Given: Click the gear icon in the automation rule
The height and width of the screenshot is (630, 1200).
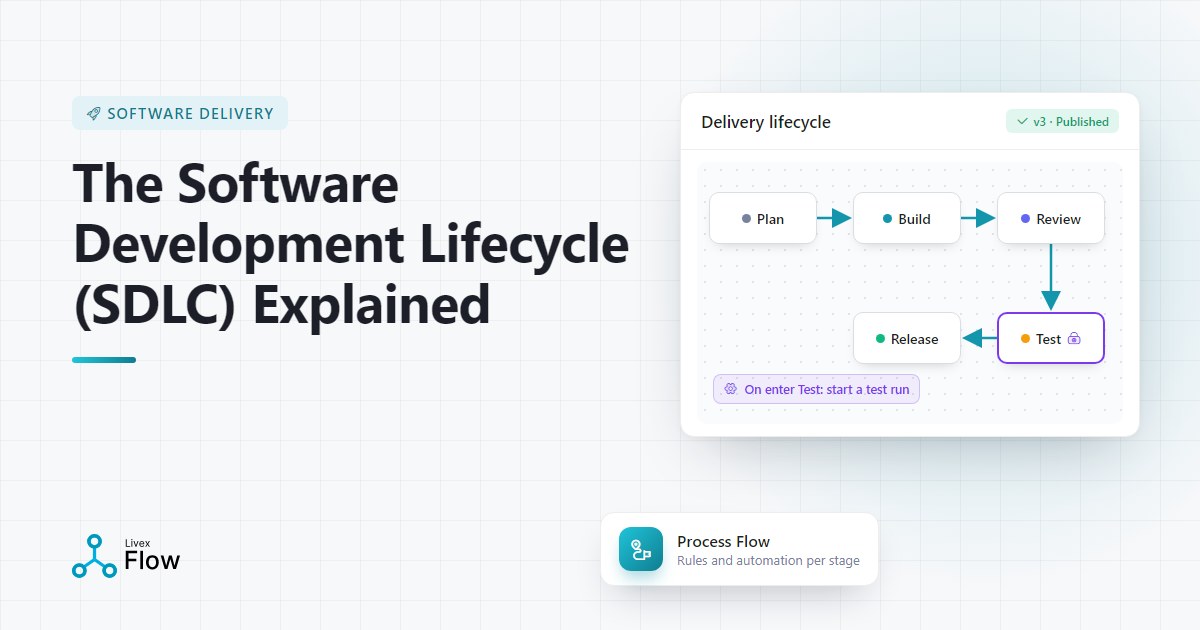Looking at the screenshot, I should coord(731,389).
